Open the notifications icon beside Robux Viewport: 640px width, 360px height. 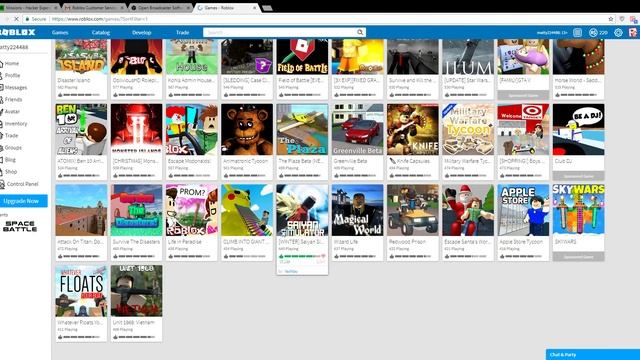coord(577,32)
